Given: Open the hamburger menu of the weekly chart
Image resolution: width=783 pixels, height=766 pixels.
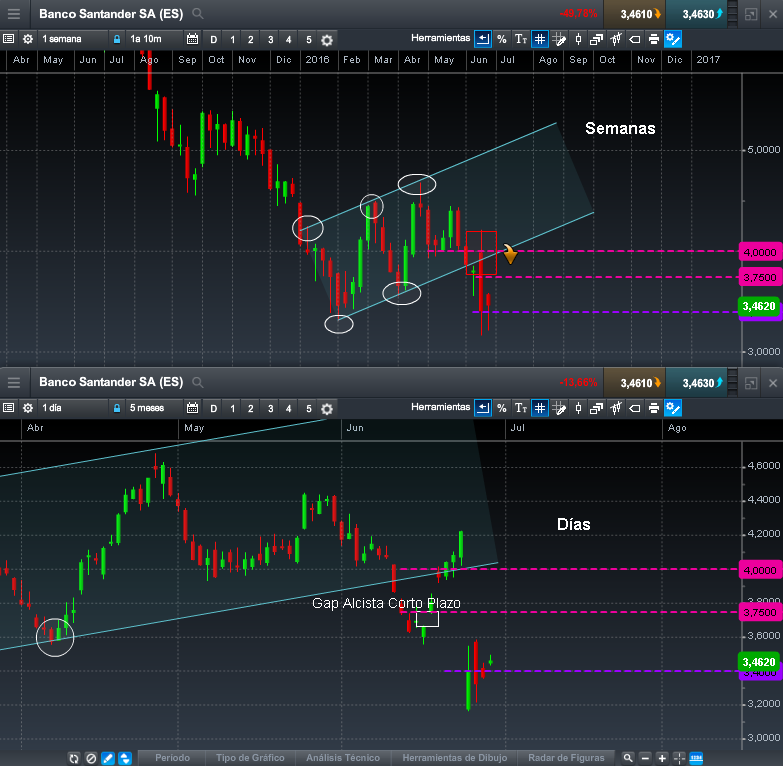Looking at the screenshot, I should (x=14, y=14).
